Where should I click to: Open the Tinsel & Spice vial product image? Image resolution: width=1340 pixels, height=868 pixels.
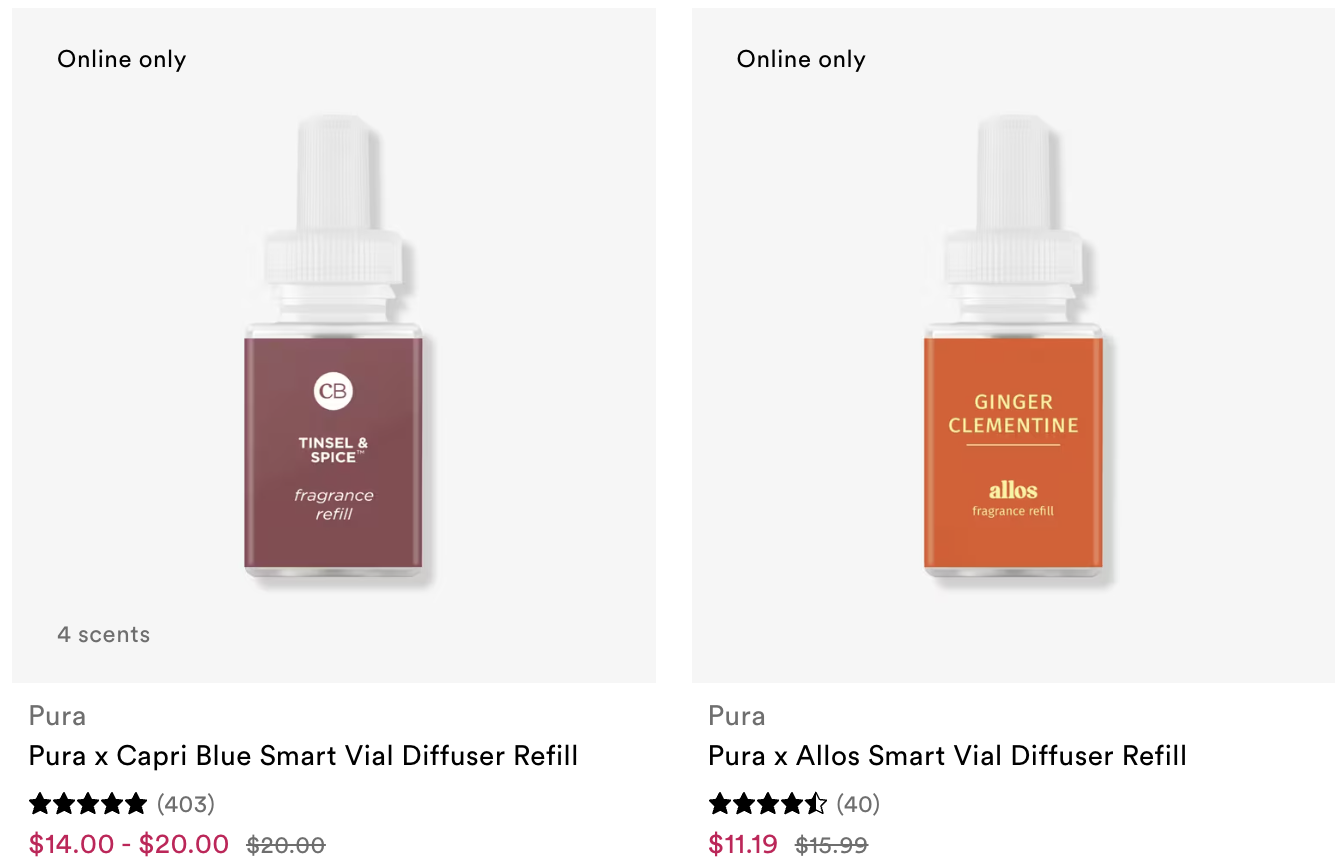coord(334,346)
